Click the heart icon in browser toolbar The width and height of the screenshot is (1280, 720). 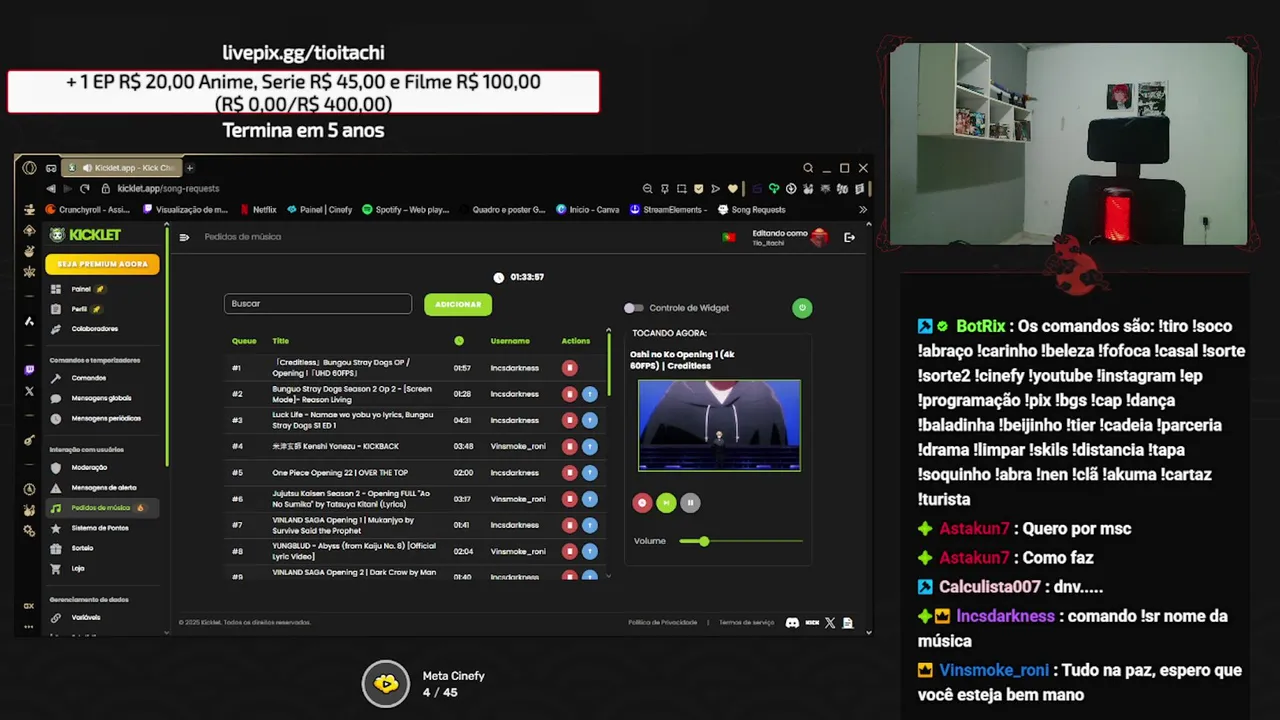pos(733,188)
